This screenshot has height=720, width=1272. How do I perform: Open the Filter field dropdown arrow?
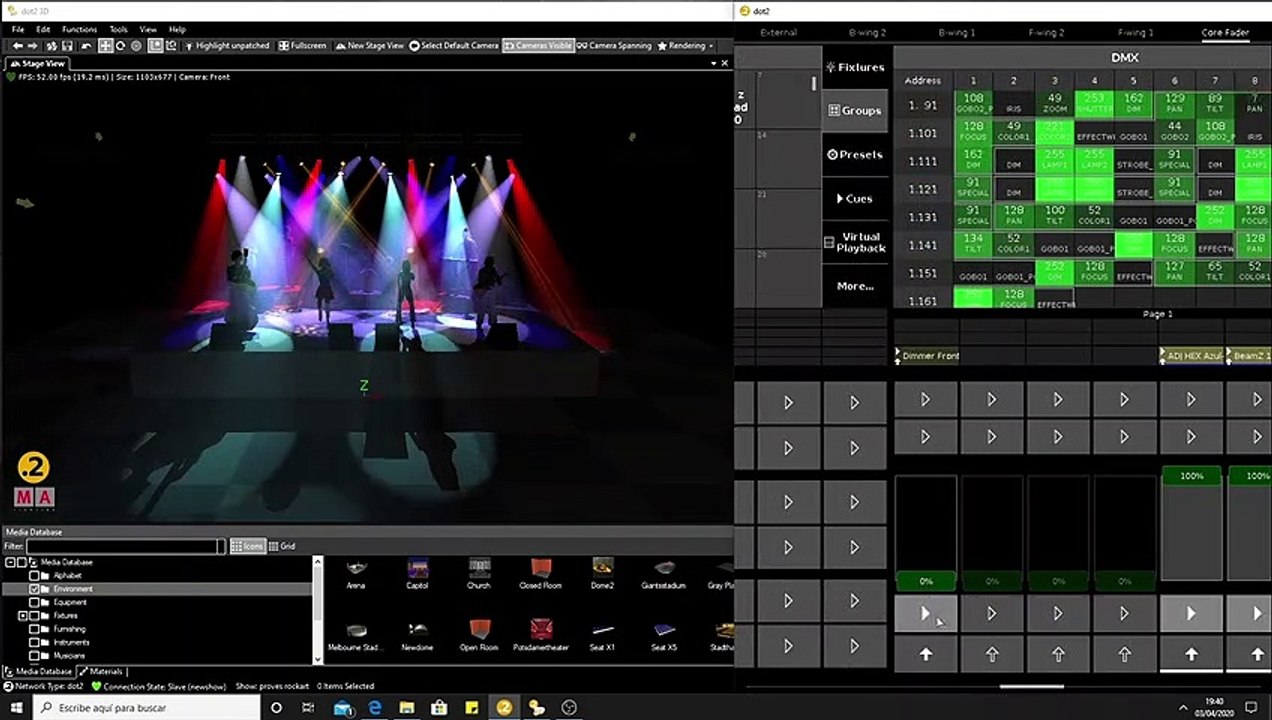click(x=222, y=547)
